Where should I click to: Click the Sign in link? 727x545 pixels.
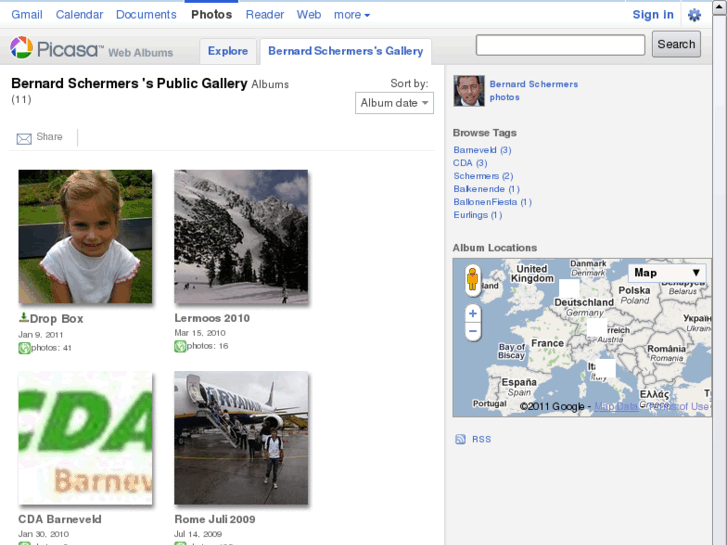tap(653, 15)
